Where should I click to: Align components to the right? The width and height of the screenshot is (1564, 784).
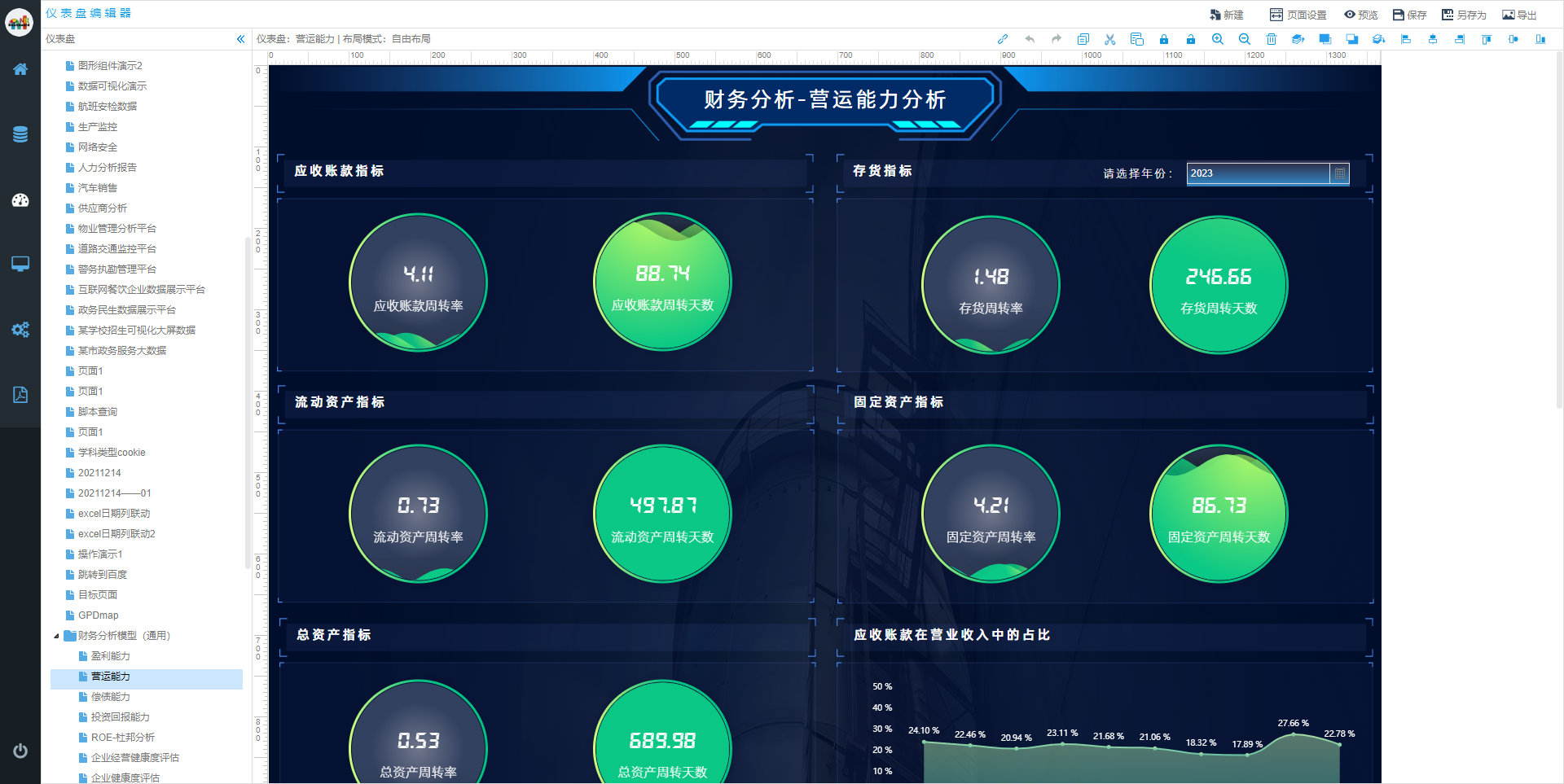[x=1460, y=39]
